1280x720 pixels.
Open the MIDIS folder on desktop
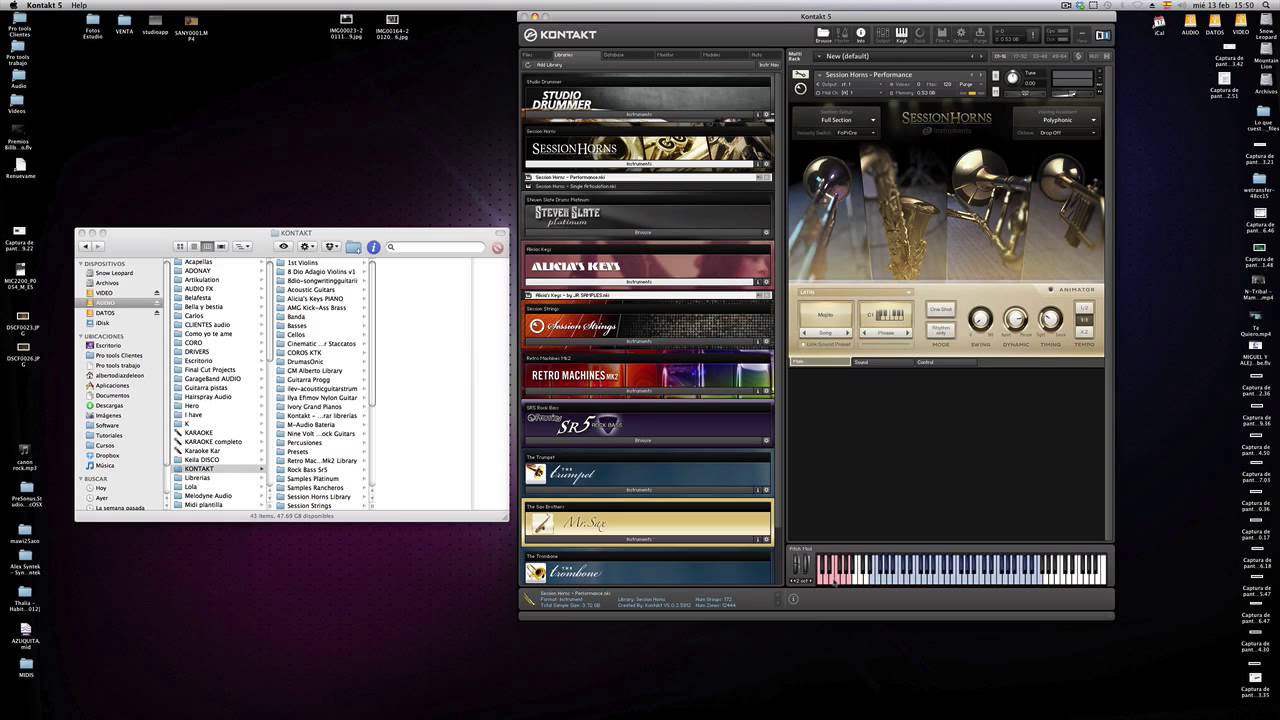coord(26,667)
